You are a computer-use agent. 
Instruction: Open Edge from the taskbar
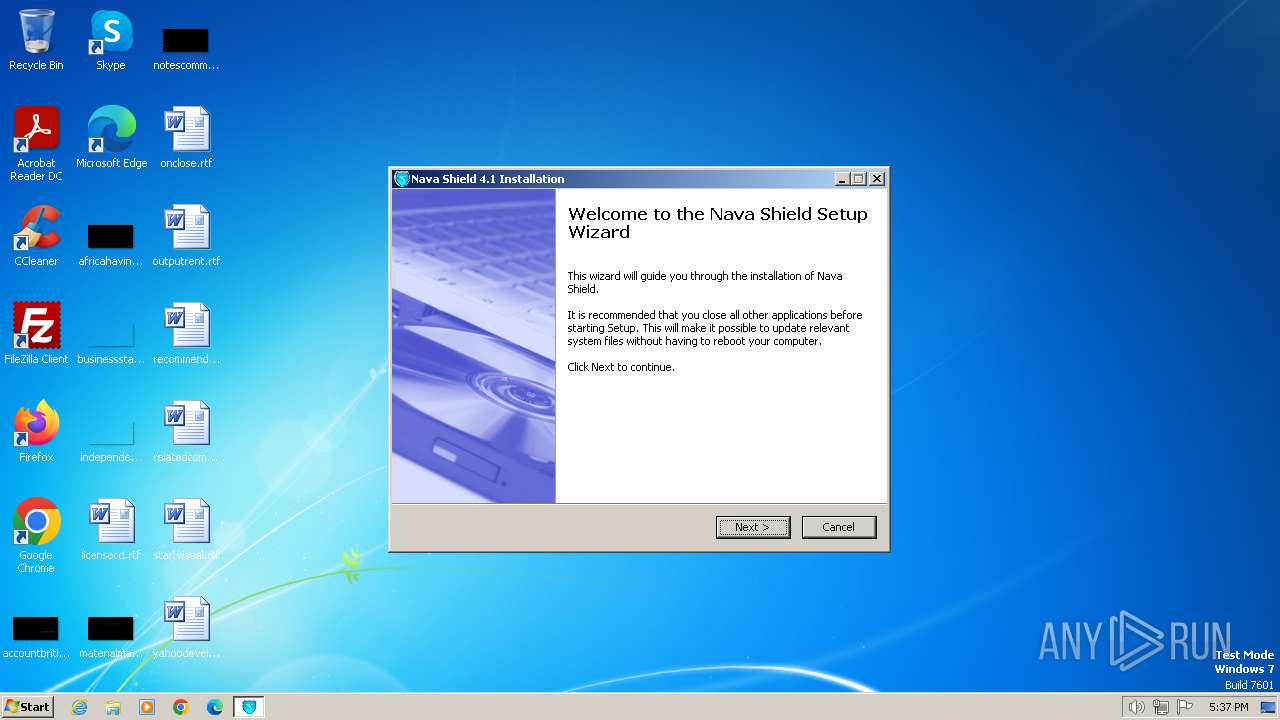click(215, 707)
